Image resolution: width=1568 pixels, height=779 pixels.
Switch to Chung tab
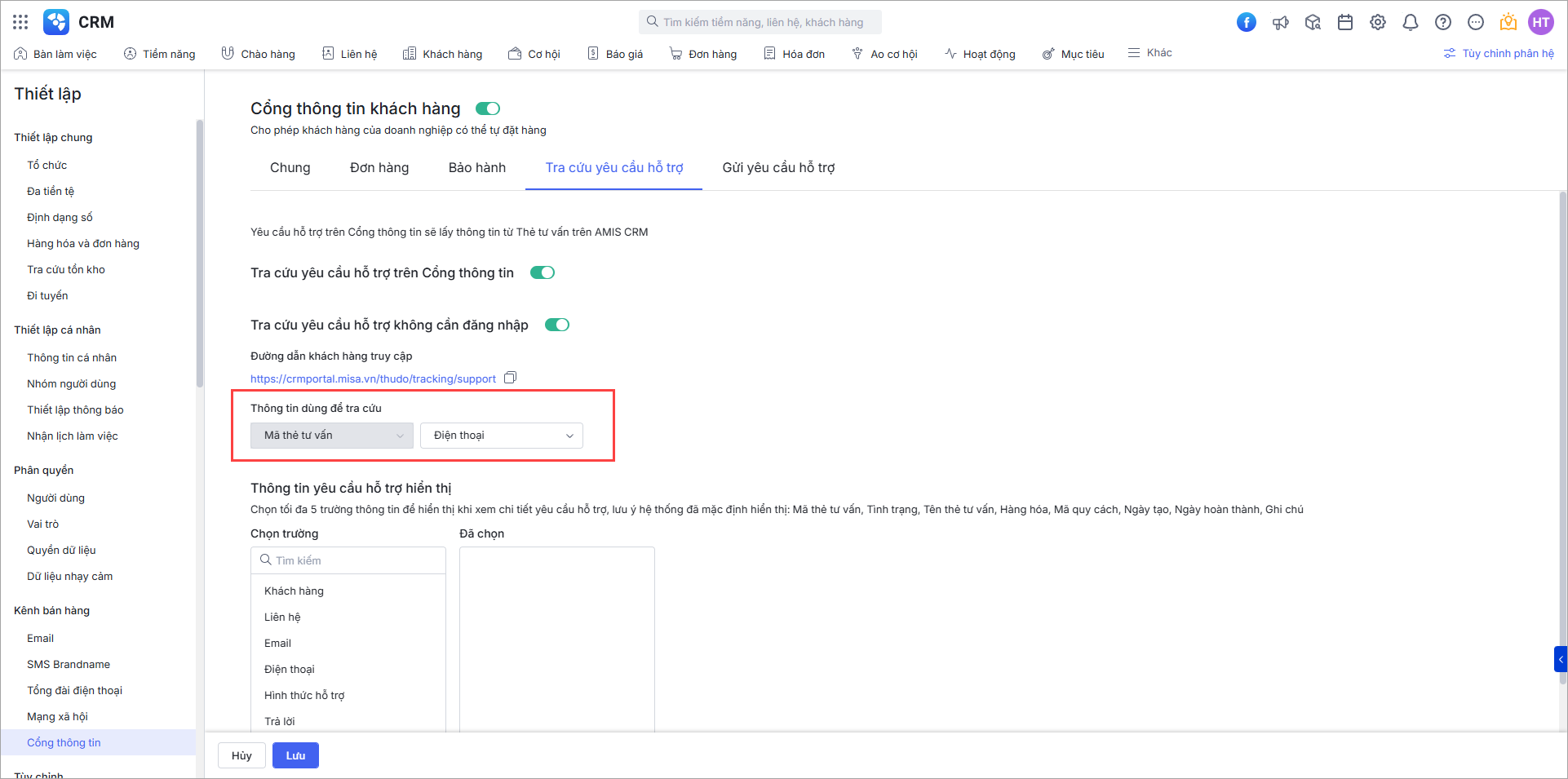[290, 167]
